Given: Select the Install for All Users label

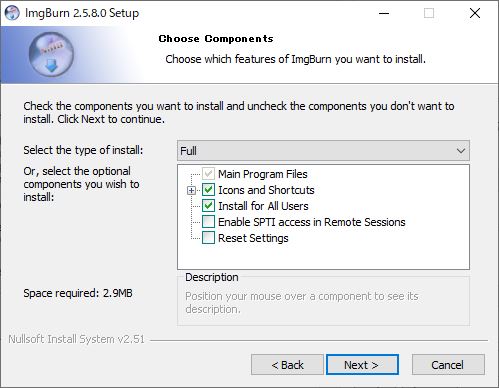Looking at the screenshot, I should [x=263, y=206].
